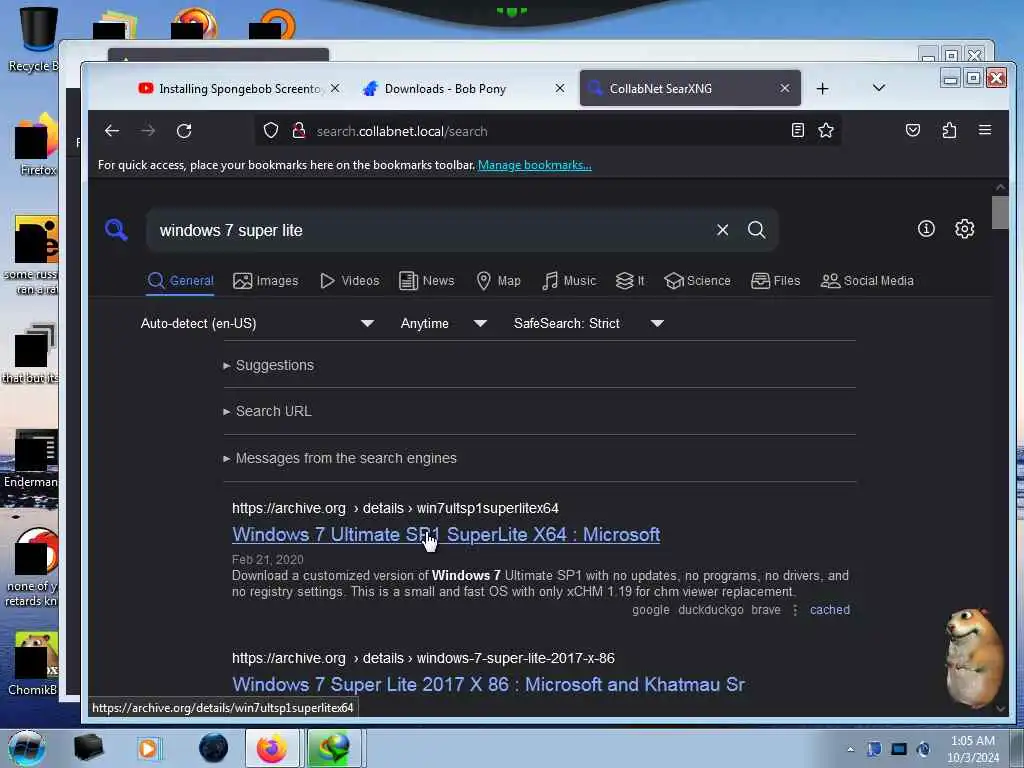The width and height of the screenshot is (1024, 768).
Task: Switch to Videos search category
Action: 349,281
